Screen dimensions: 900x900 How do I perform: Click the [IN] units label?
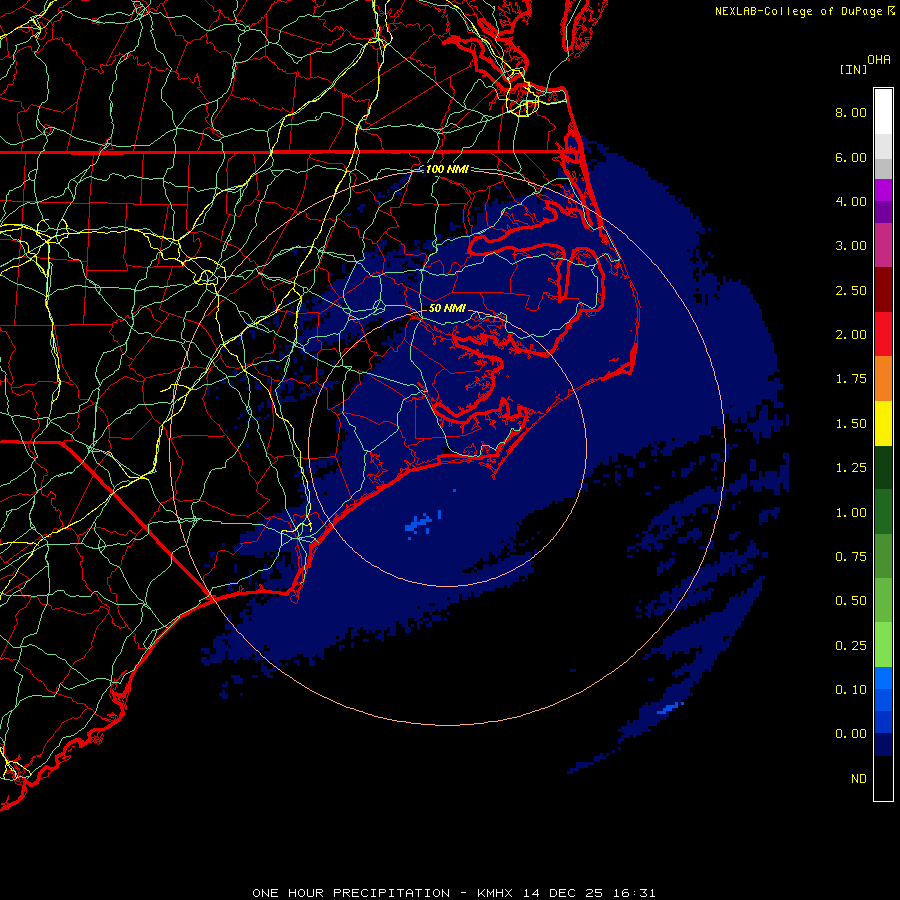tap(853, 69)
